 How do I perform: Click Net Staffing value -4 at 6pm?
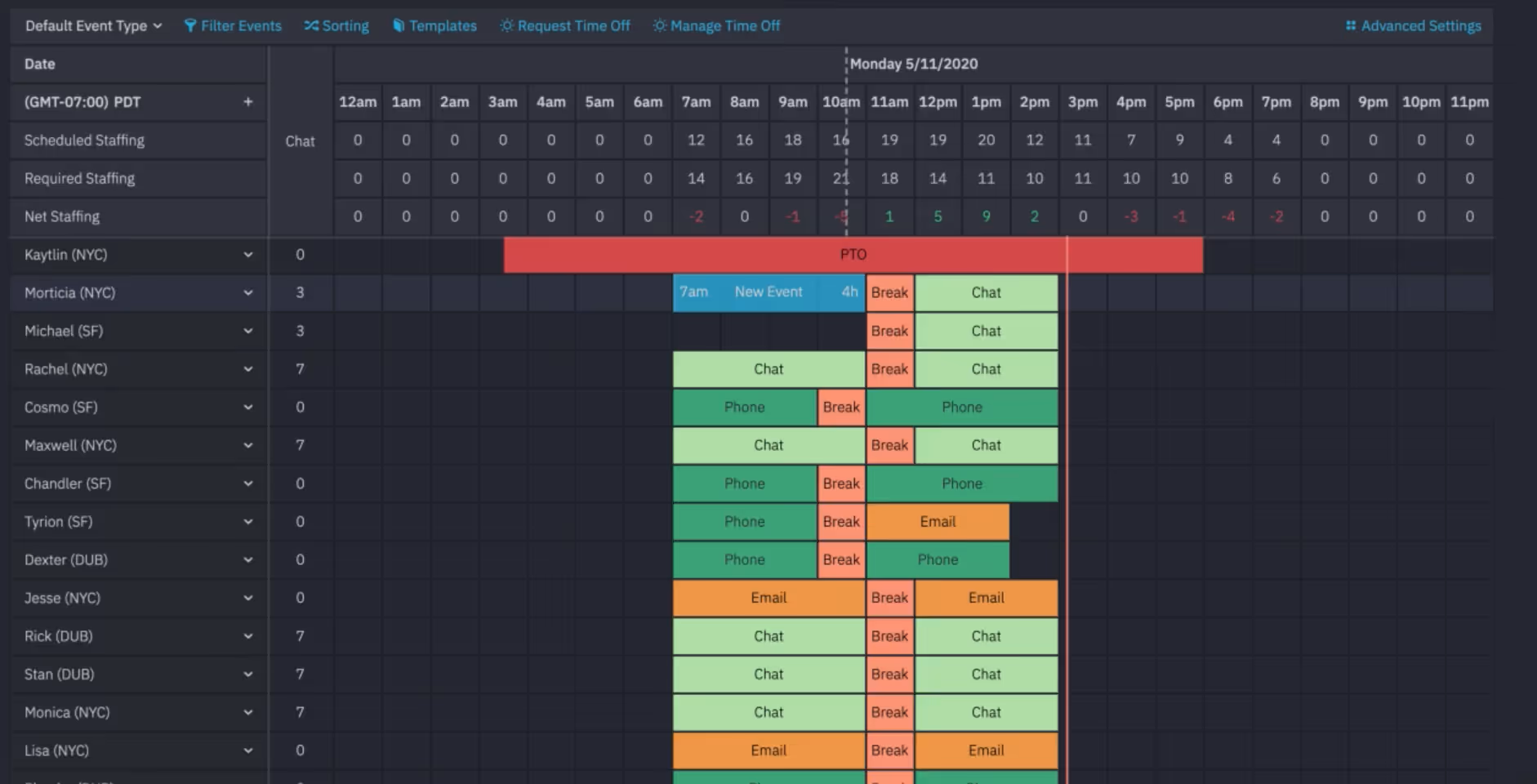1227,216
